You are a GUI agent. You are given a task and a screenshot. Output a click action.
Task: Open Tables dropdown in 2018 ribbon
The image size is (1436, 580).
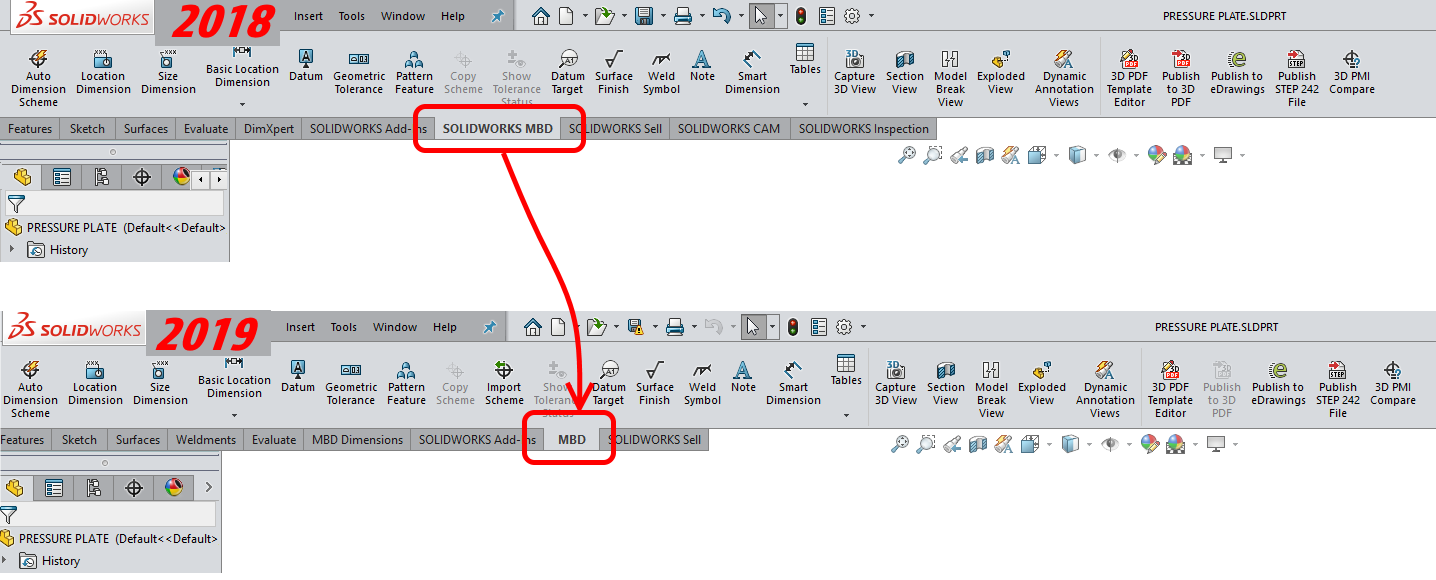click(805, 104)
